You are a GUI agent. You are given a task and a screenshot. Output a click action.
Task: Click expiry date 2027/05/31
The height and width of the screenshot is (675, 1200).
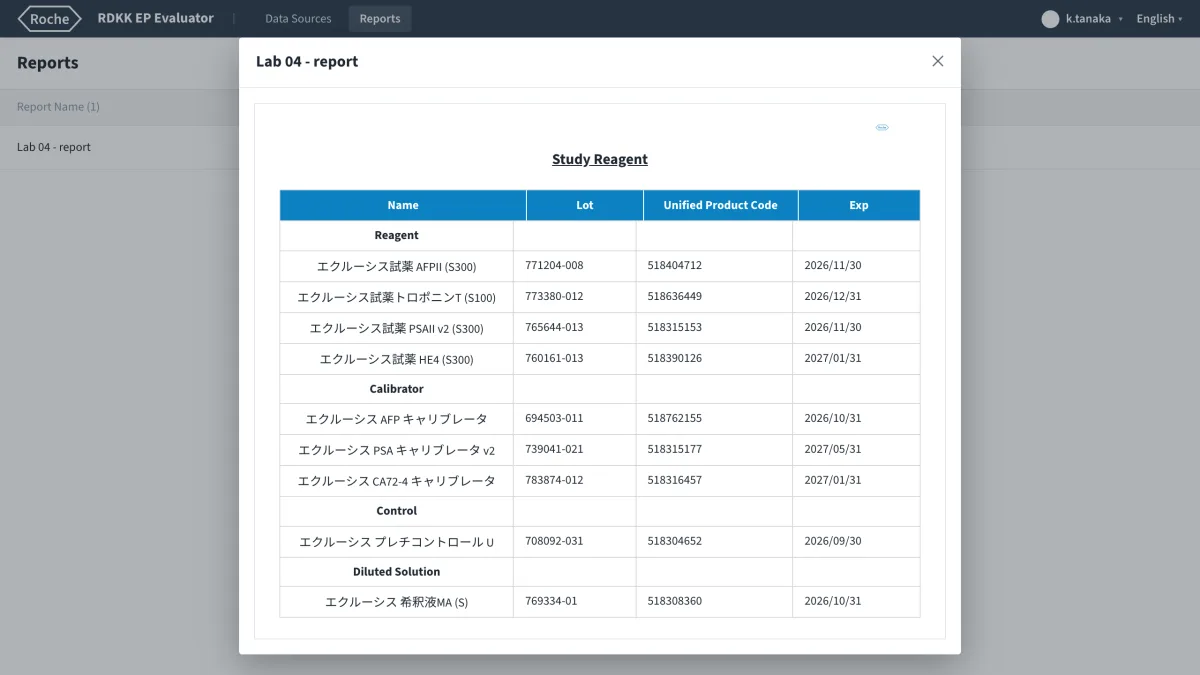833,450
